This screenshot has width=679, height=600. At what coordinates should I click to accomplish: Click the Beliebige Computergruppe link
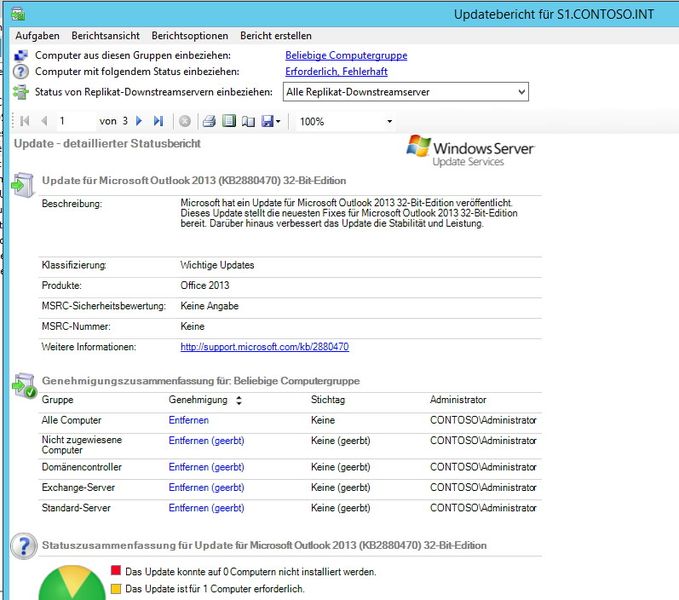346,56
